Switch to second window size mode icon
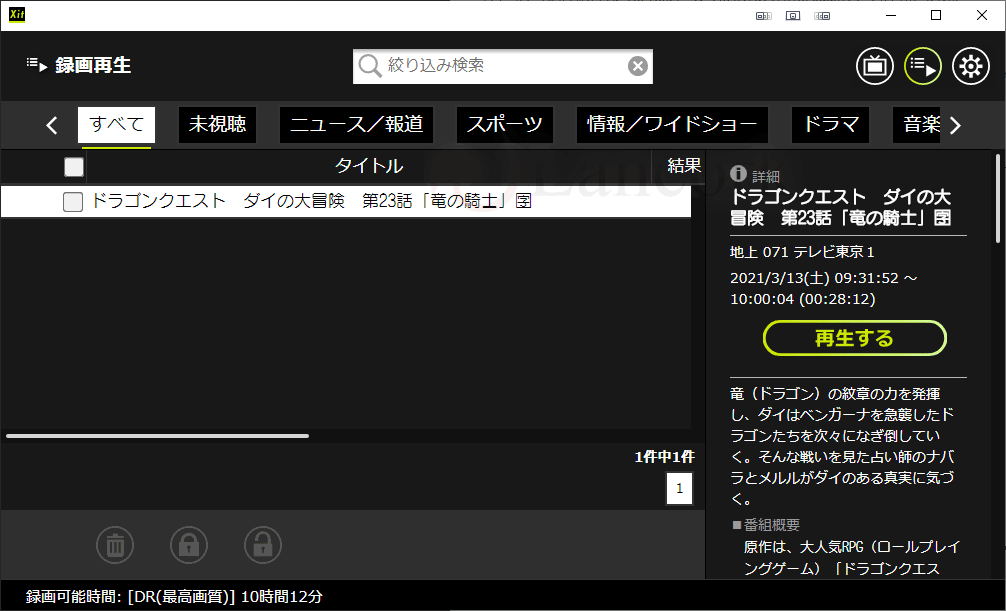Screen dimensions: 1006x611 793,15
